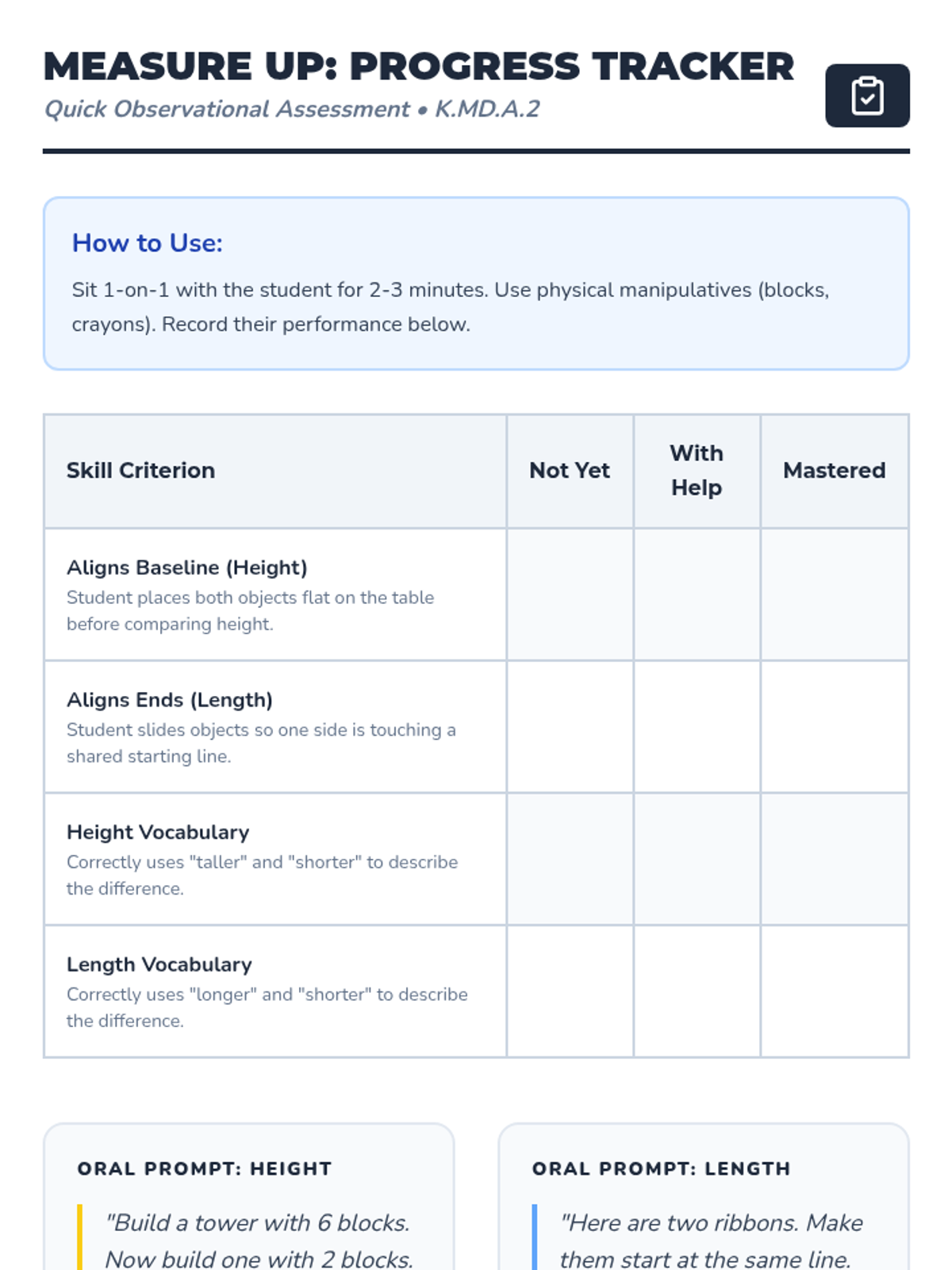Click the With Help column header
Image resolution: width=952 pixels, height=1270 pixels.
pos(697,471)
